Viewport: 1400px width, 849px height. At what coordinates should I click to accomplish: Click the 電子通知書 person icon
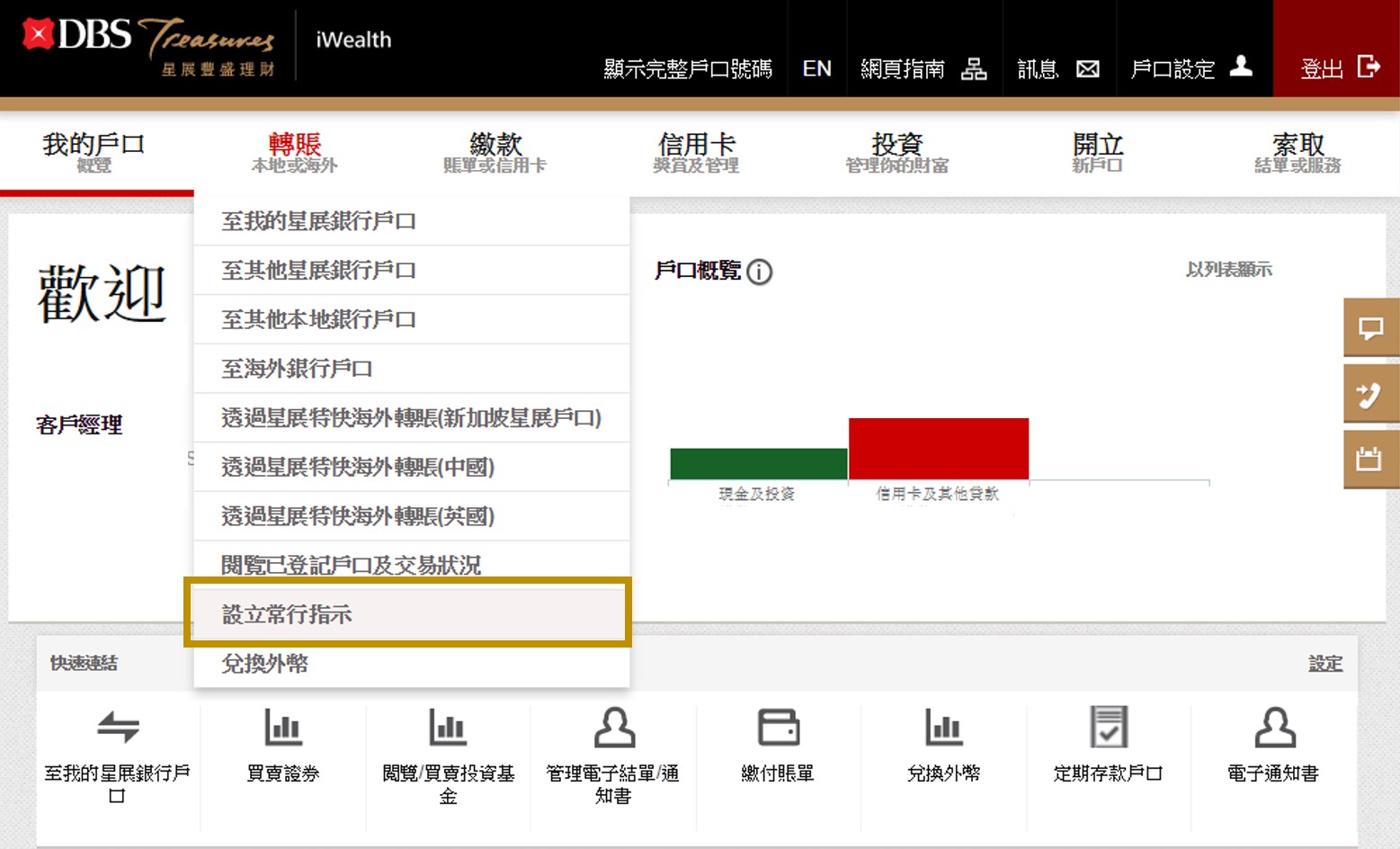[1273, 728]
